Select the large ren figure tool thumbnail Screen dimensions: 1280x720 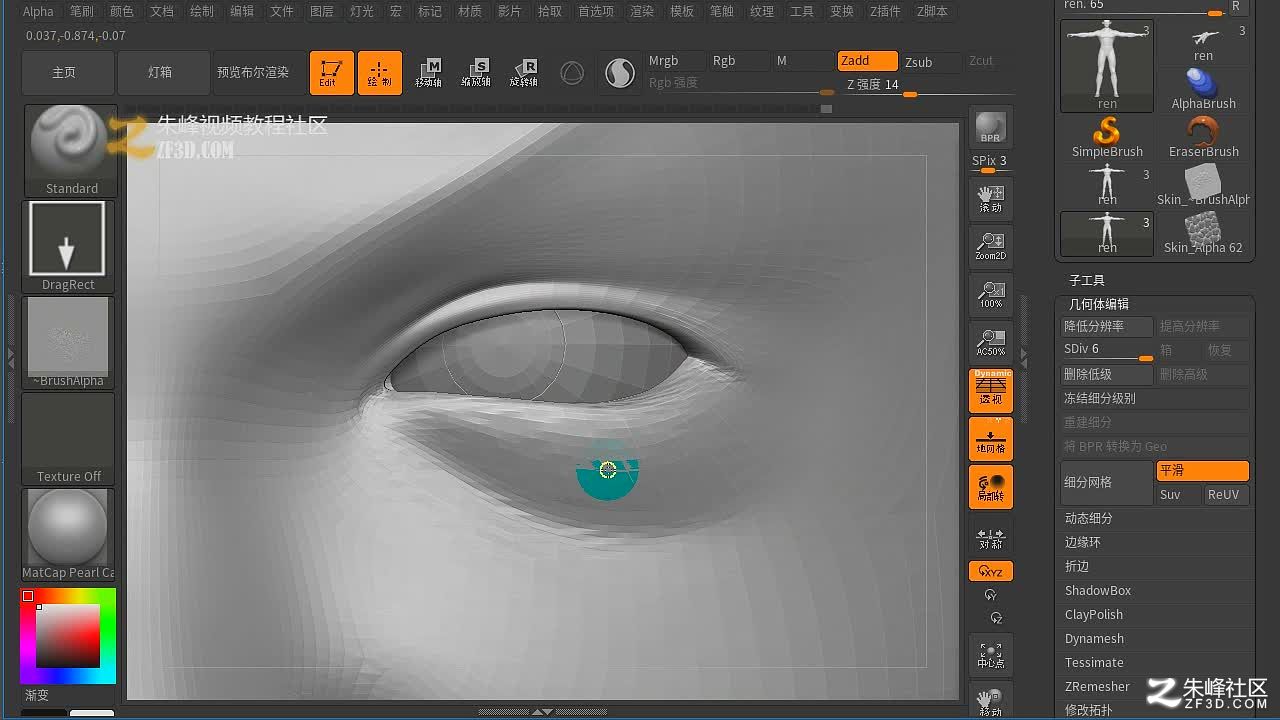[1107, 65]
